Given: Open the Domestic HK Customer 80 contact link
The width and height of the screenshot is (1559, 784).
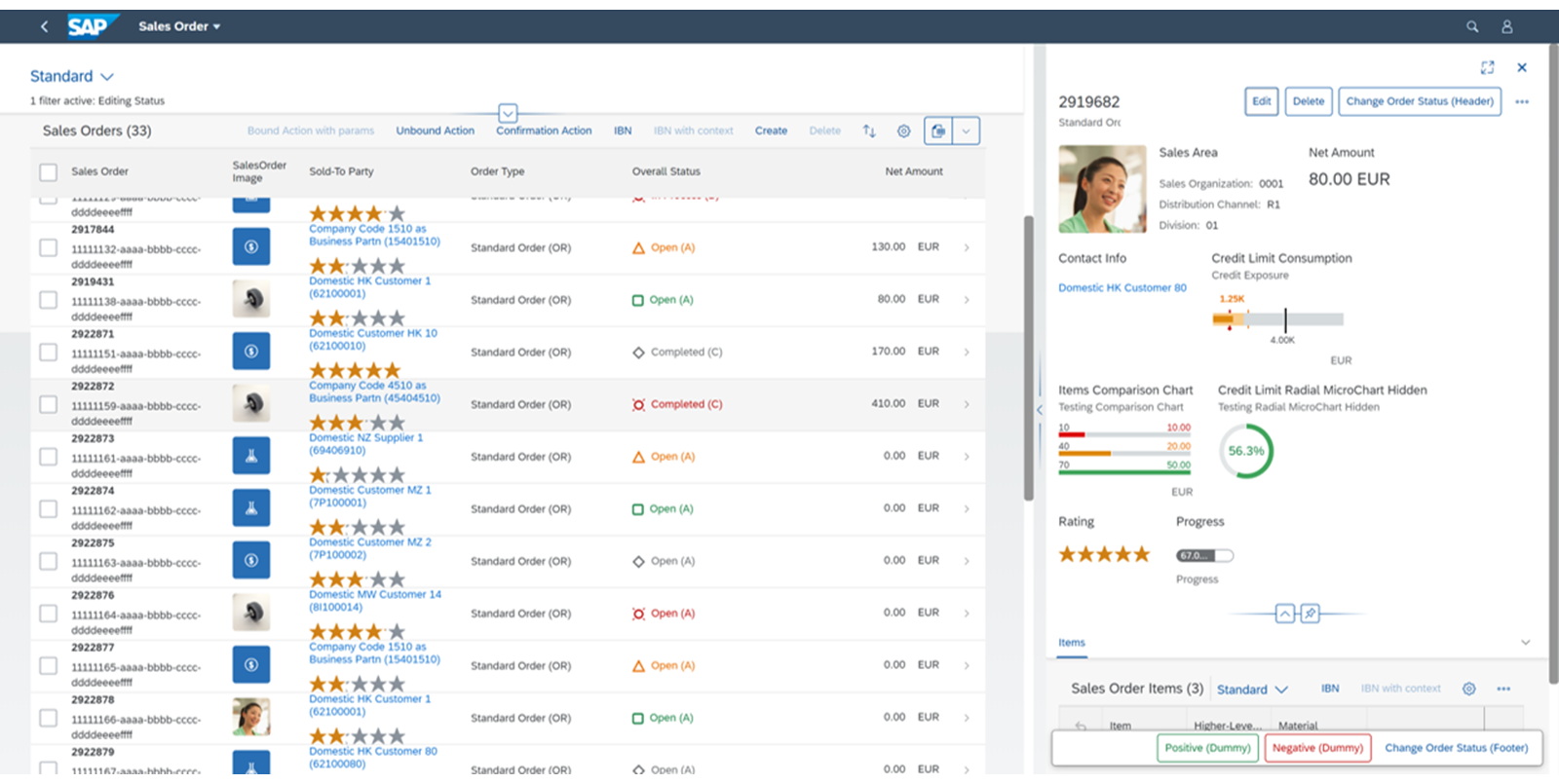Looking at the screenshot, I should click(x=1122, y=288).
